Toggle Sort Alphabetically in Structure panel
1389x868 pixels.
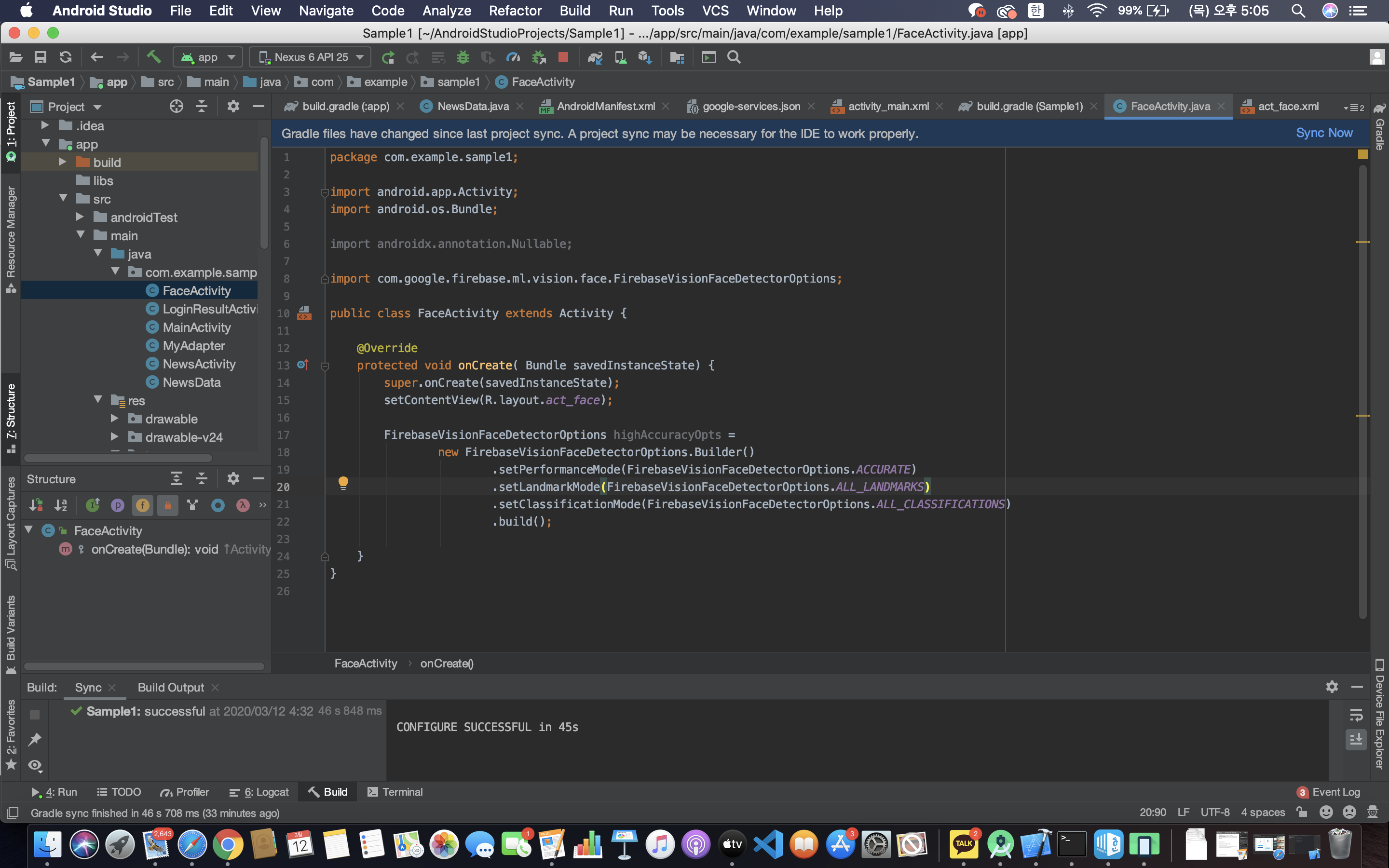point(61,505)
